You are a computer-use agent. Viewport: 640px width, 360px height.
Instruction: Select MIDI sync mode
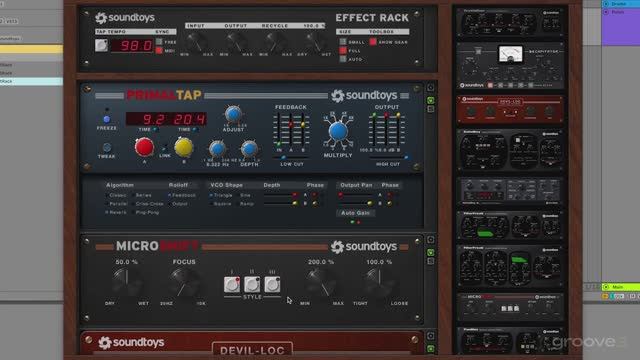(x=159, y=51)
